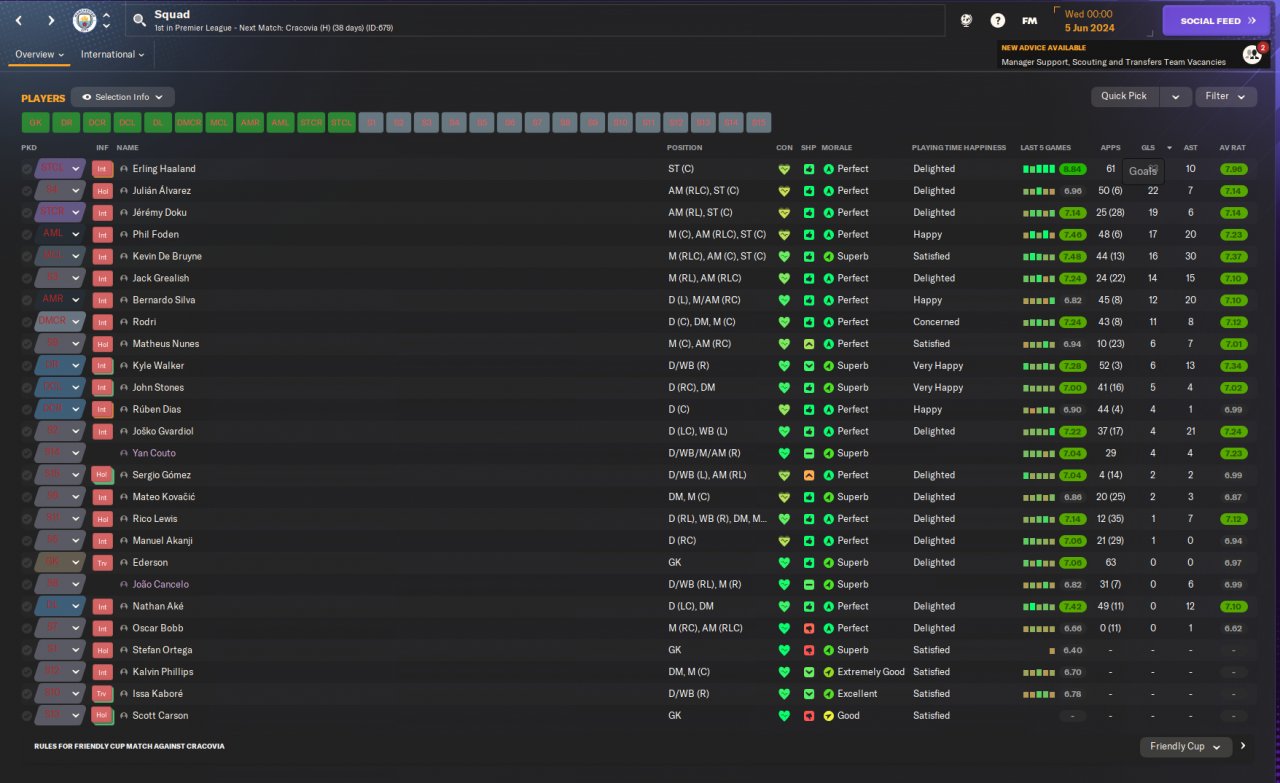The width and height of the screenshot is (1280, 783).
Task: Click the person icon beside Kevin De Bruyne
Action: pos(124,257)
